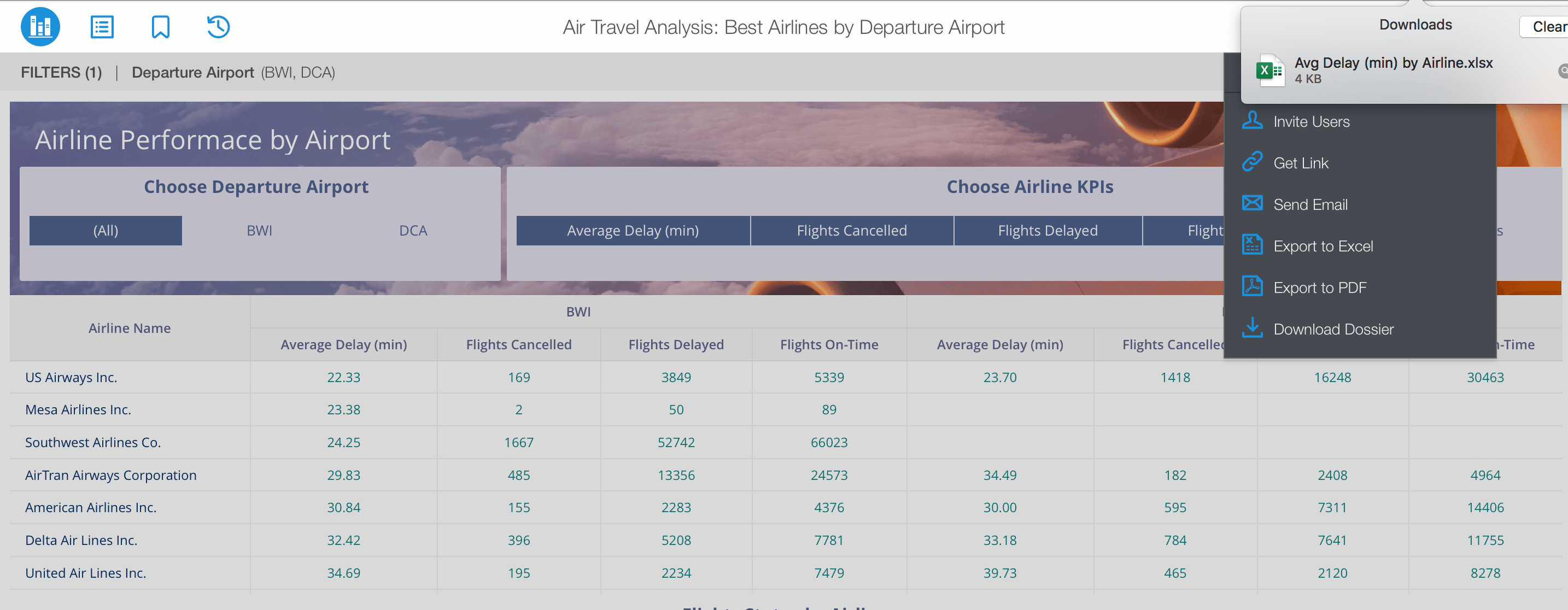Click the bookmark icon
This screenshot has height=610, width=1568.
(160, 27)
